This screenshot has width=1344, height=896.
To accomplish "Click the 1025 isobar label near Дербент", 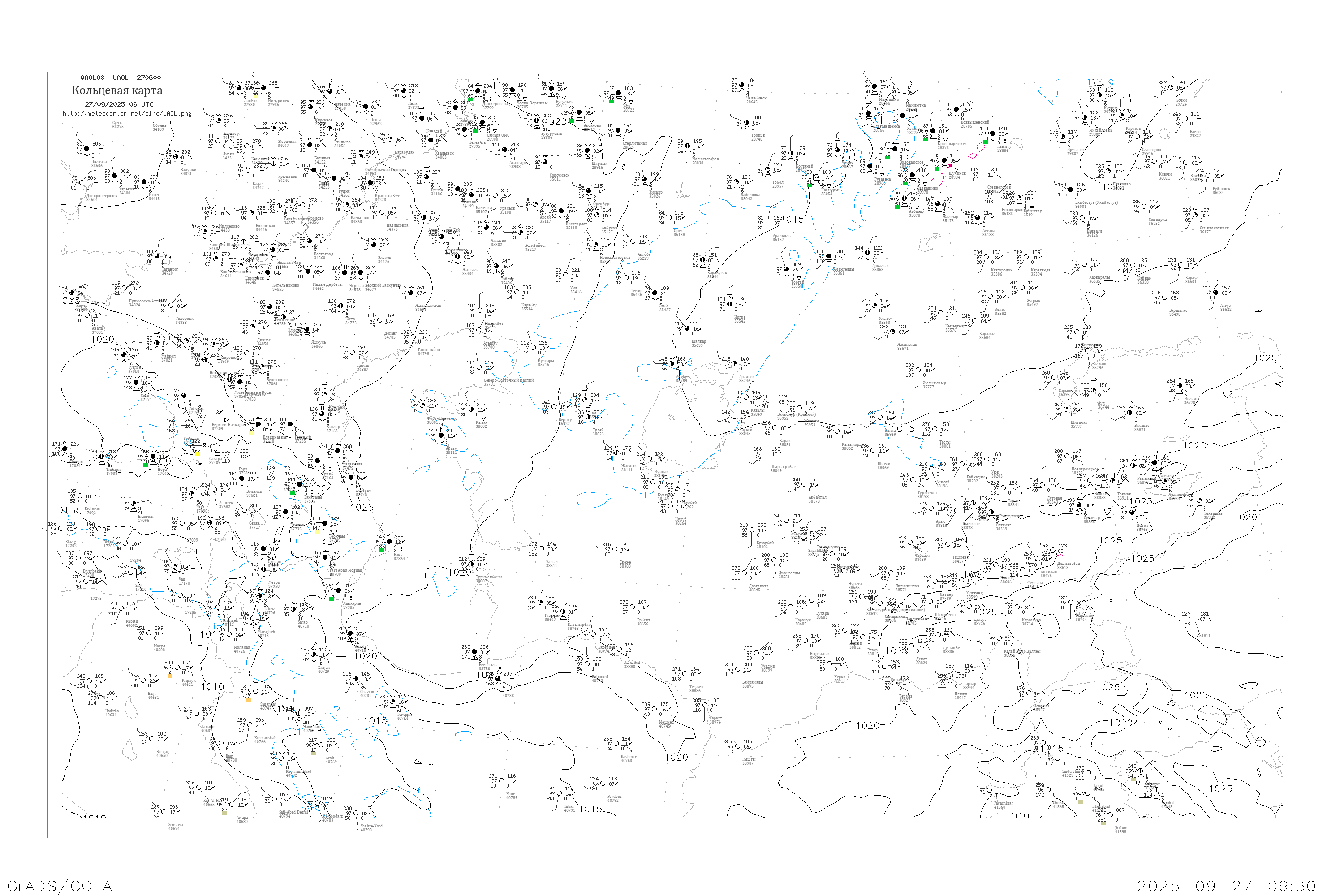I will [x=362, y=508].
